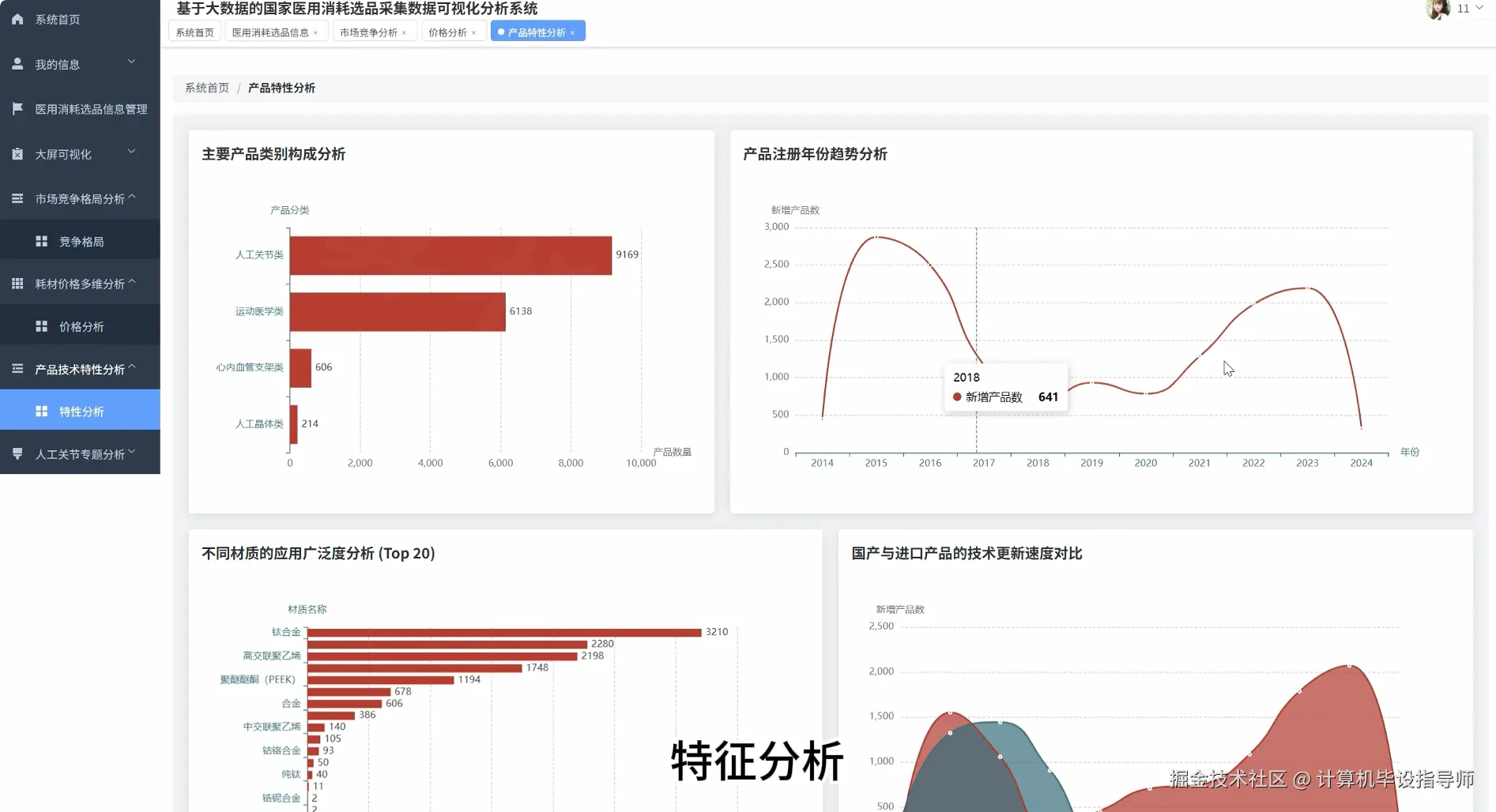
Task: Switch to the 市场竞争分析 tab
Action: pos(368,32)
